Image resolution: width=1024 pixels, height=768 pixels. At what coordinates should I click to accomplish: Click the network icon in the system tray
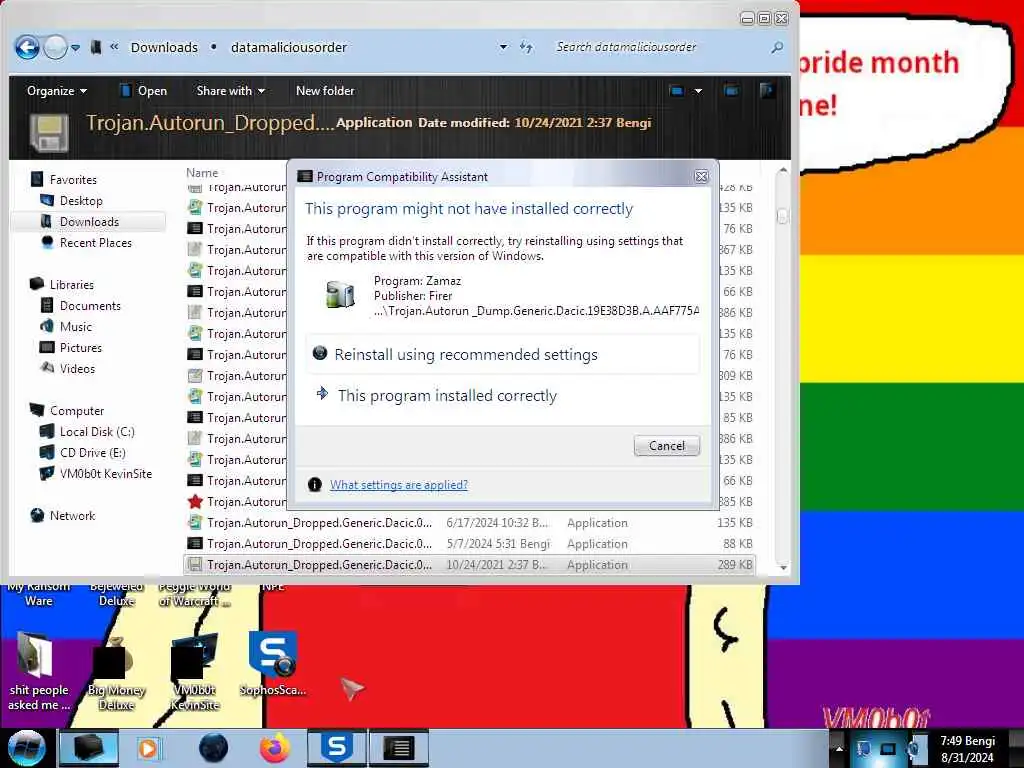tap(889, 748)
